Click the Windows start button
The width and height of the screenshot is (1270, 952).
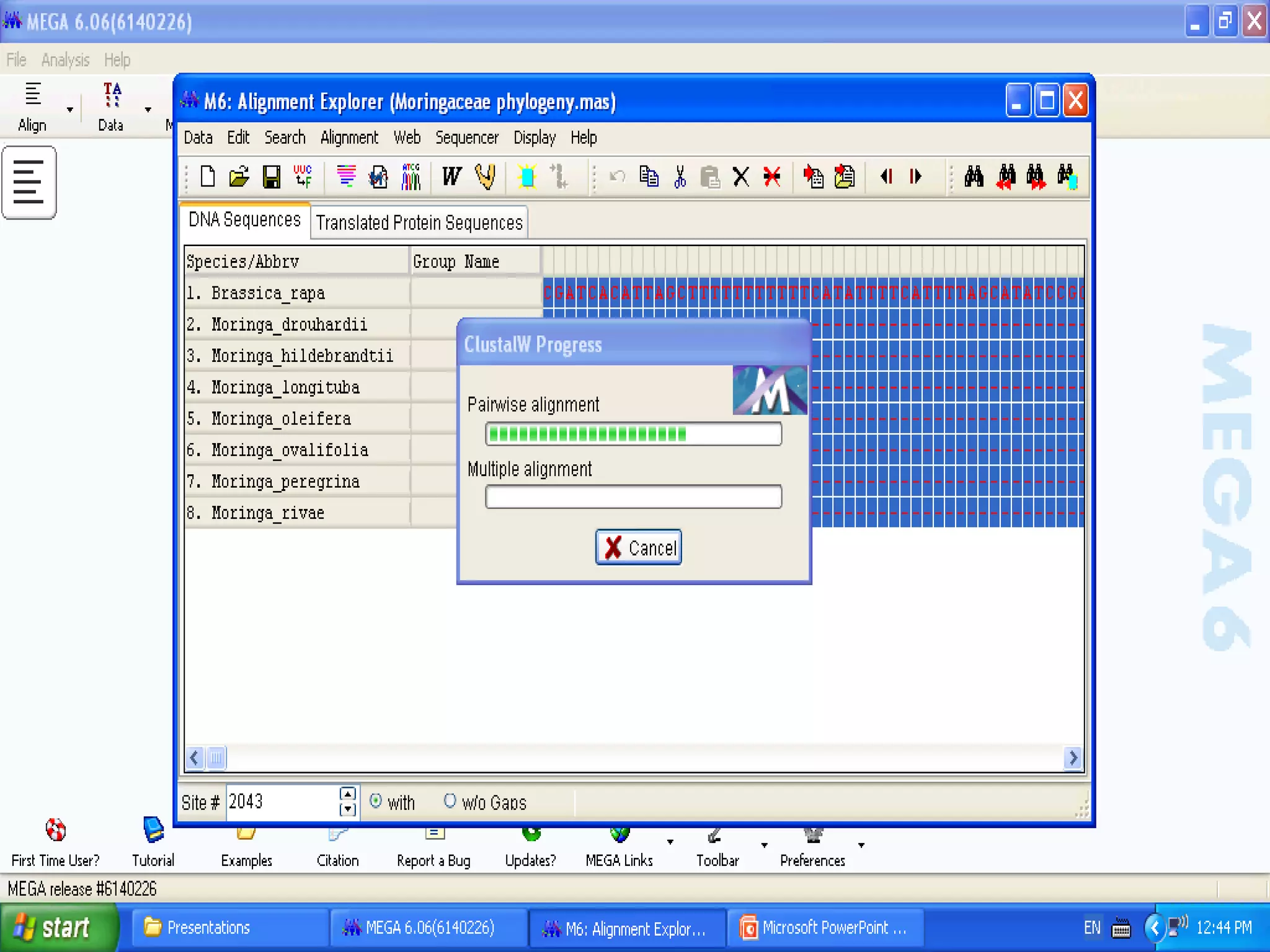58,927
